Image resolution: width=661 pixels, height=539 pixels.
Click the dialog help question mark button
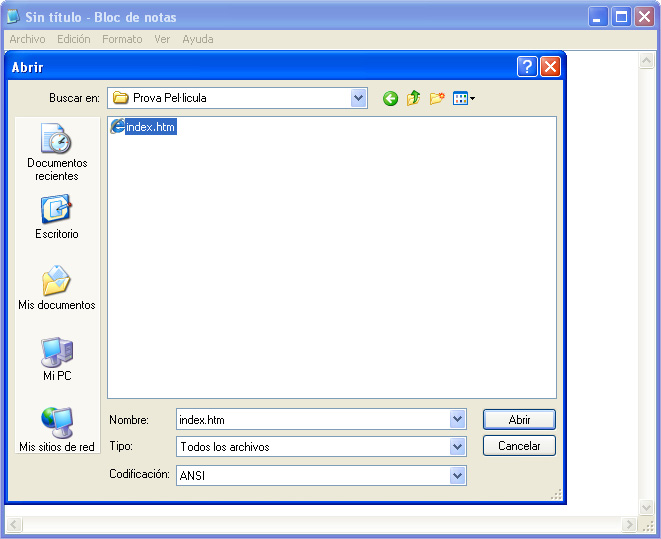tap(527, 67)
